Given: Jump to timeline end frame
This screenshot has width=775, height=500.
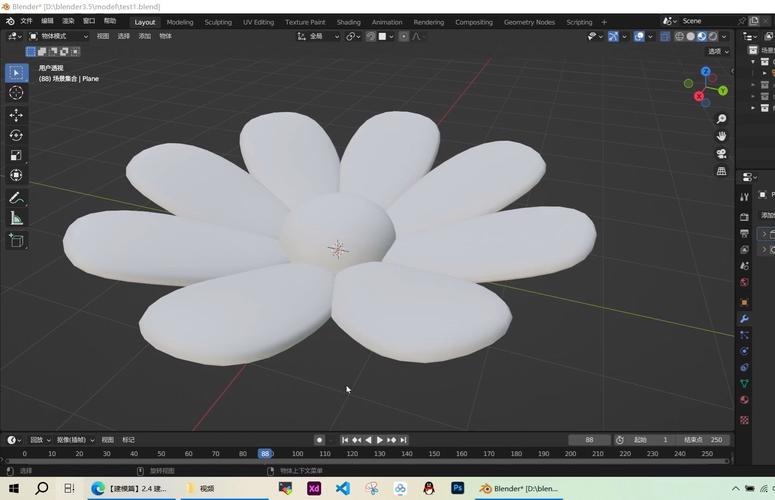Looking at the screenshot, I should click(404, 440).
